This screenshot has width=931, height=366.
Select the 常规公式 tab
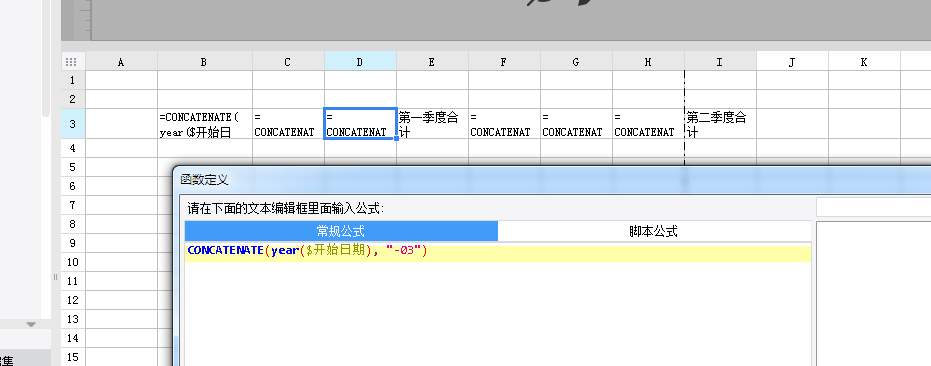341,231
